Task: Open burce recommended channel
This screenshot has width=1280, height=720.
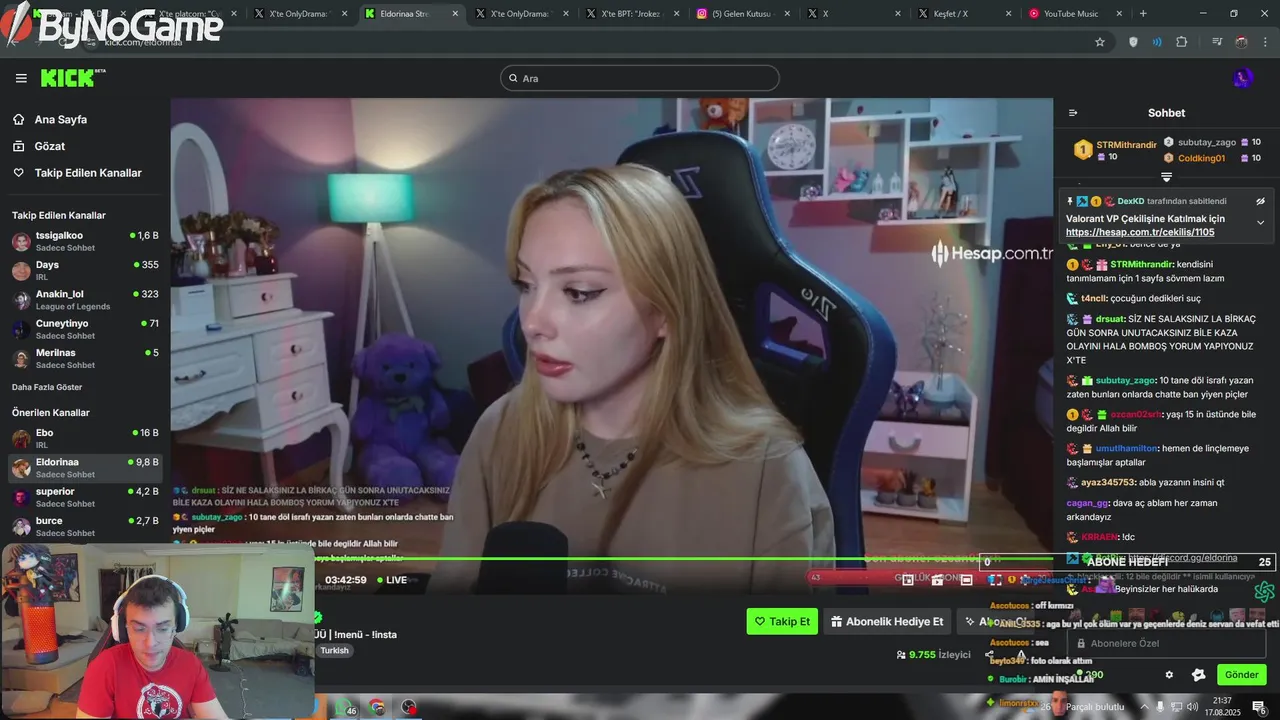Action: 85,526
